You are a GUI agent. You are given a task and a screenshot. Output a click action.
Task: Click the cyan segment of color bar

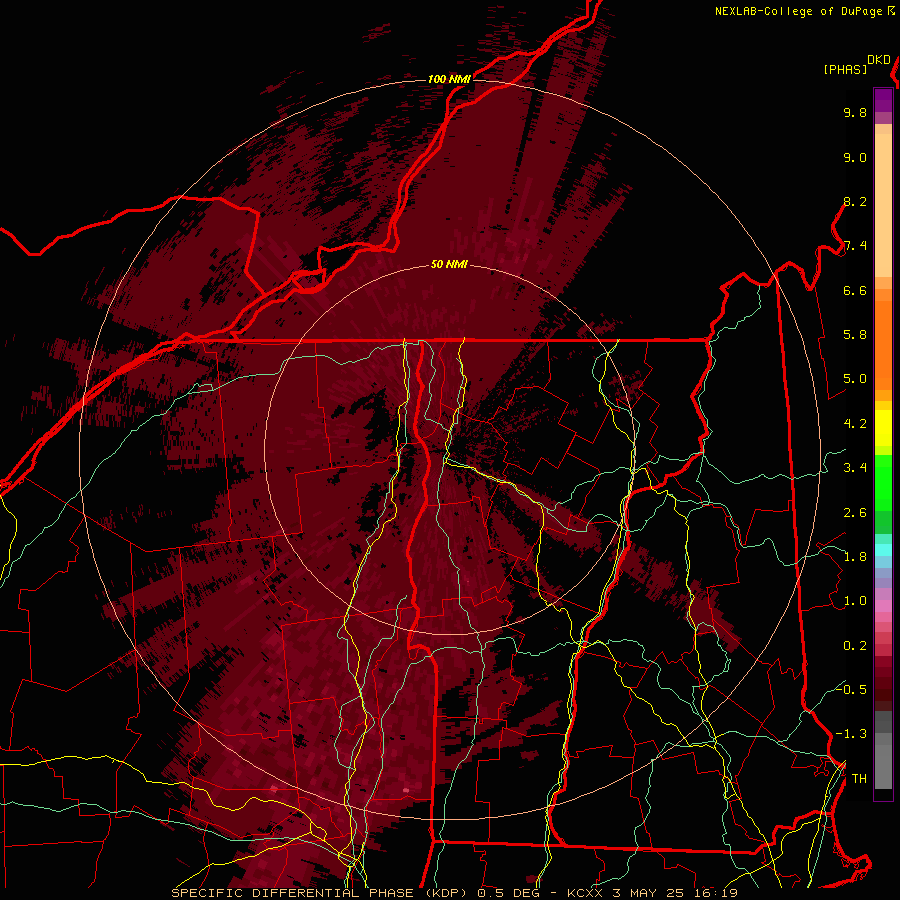point(883,550)
